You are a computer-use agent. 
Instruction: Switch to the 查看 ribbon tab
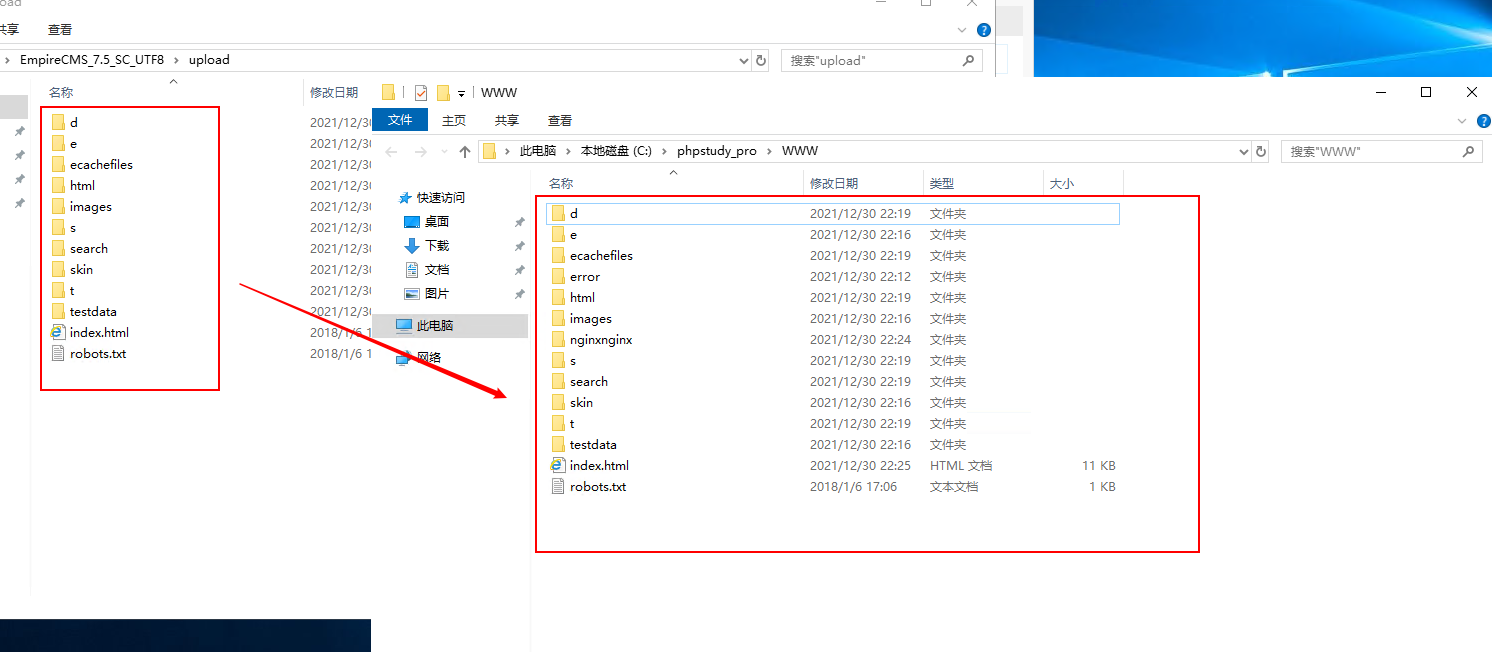pos(560,120)
